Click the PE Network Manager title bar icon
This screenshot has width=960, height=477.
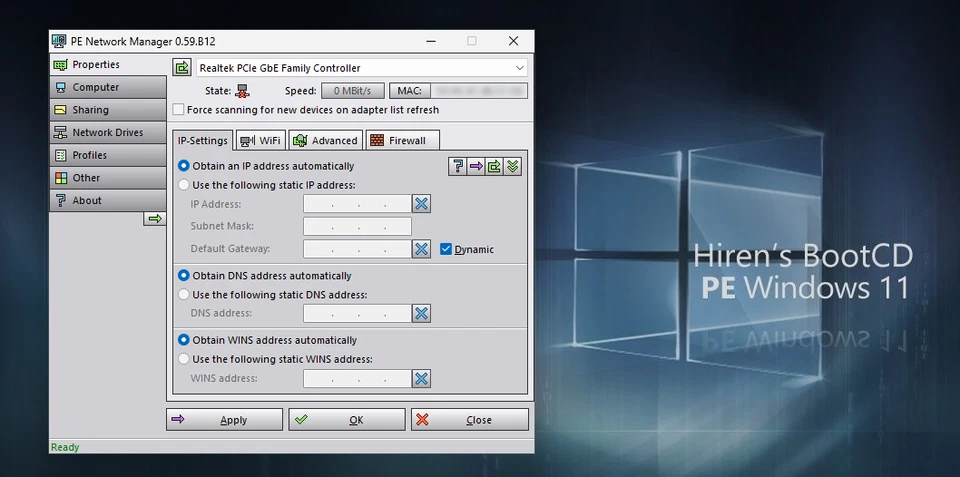[59, 41]
